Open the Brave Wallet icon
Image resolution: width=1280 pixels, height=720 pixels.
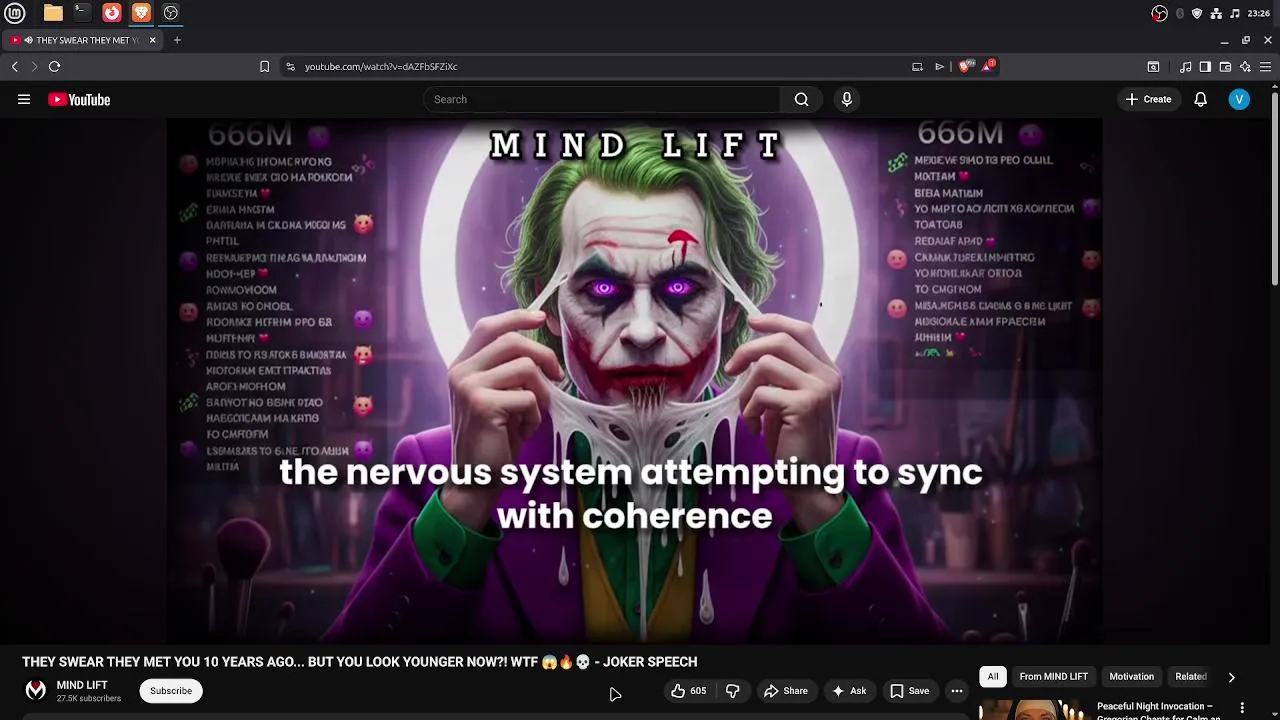[x=1225, y=67]
